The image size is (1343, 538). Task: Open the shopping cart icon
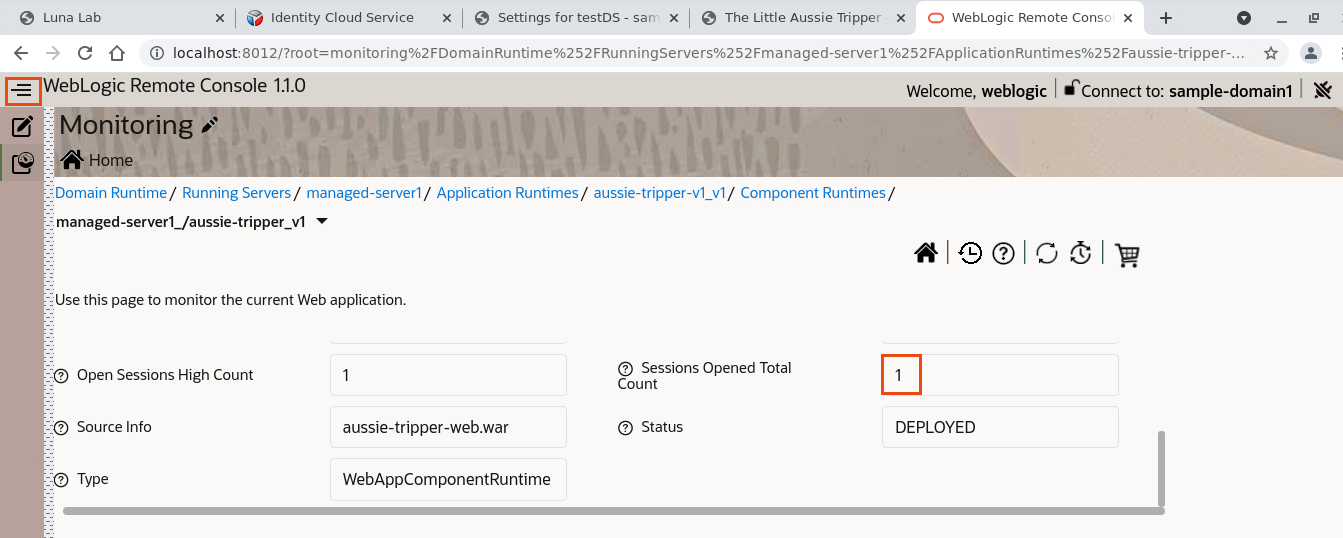(x=1127, y=255)
